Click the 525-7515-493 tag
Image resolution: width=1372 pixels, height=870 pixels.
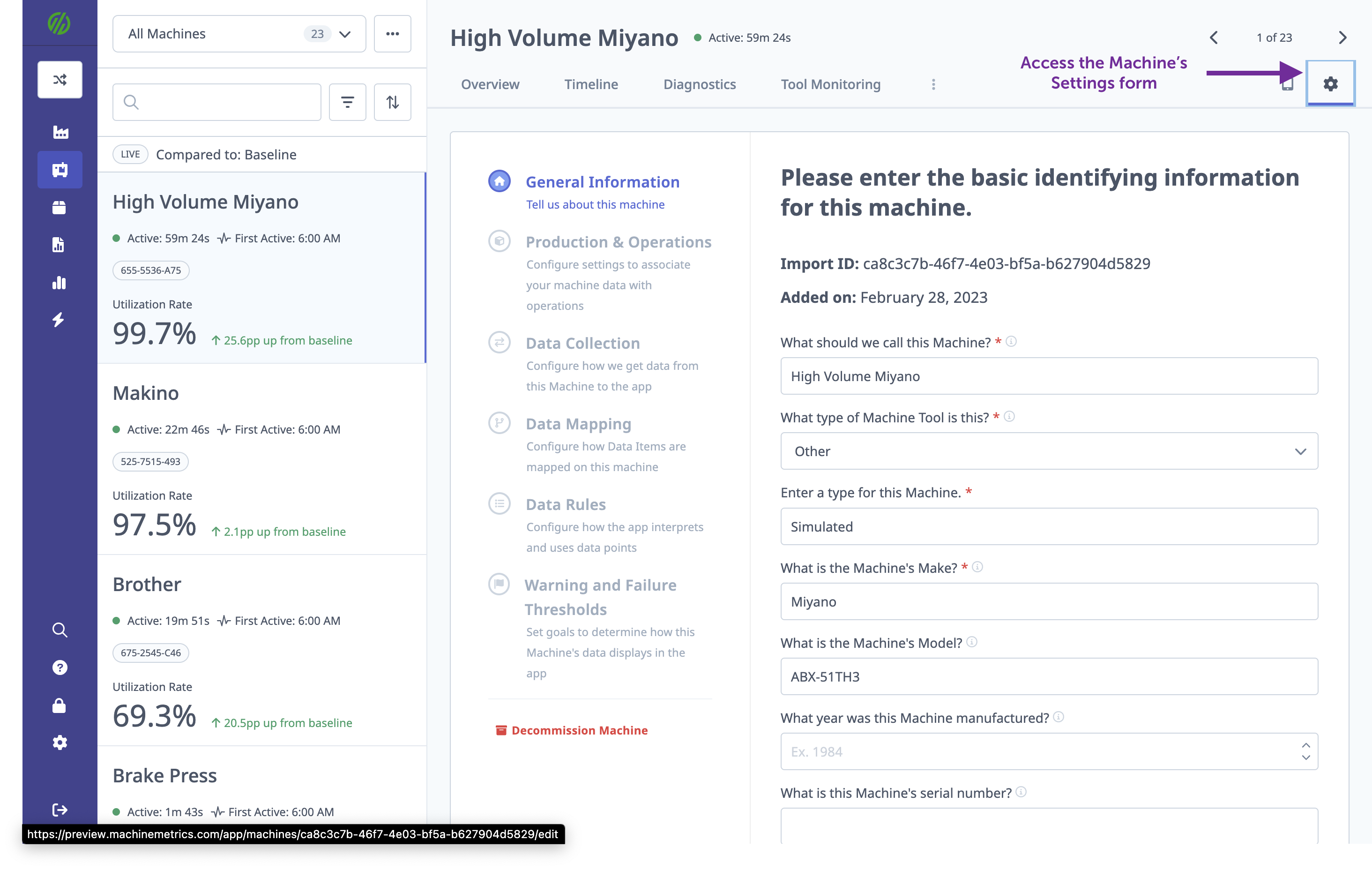150,461
